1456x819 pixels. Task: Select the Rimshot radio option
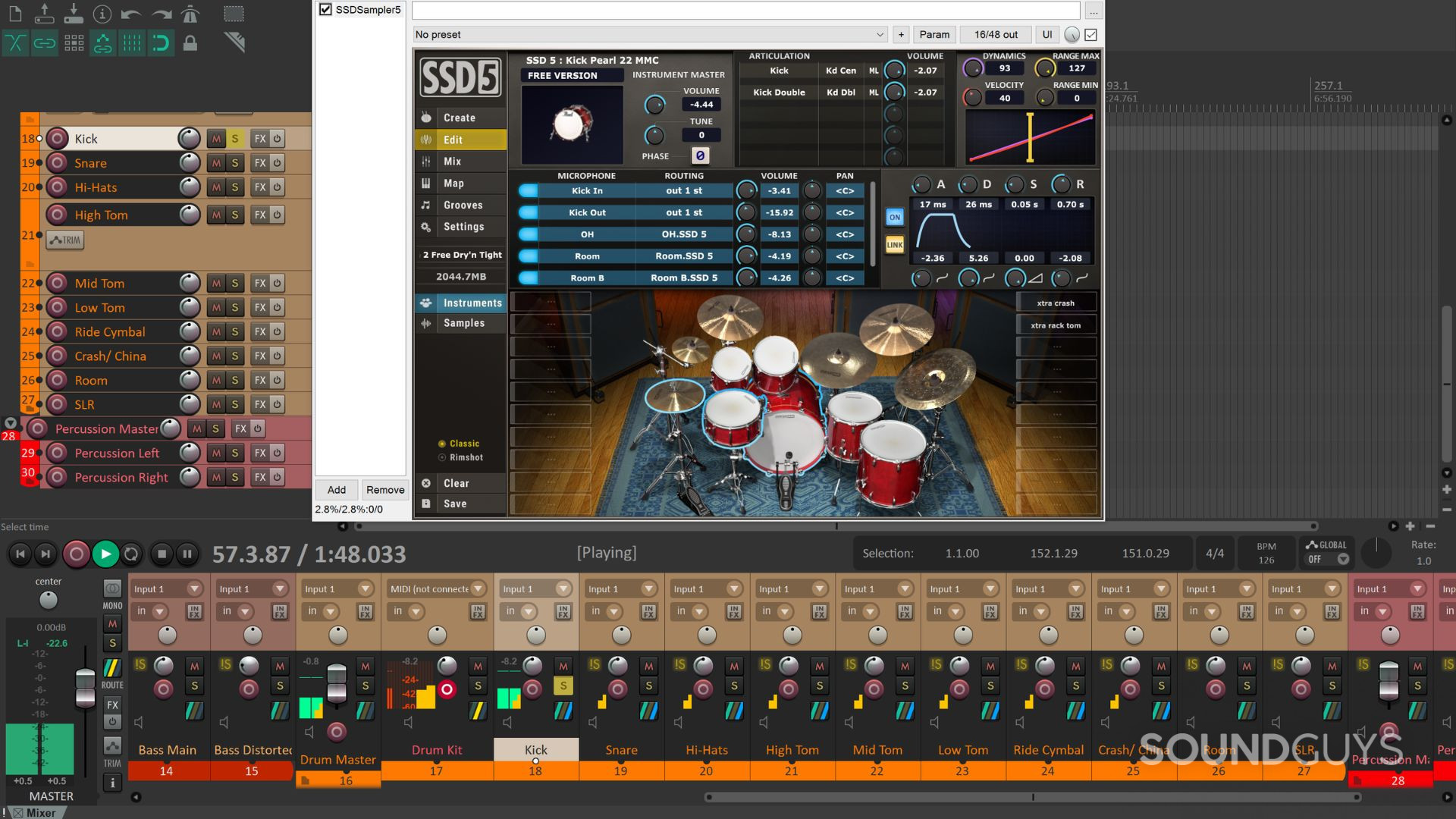click(x=442, y=457)
